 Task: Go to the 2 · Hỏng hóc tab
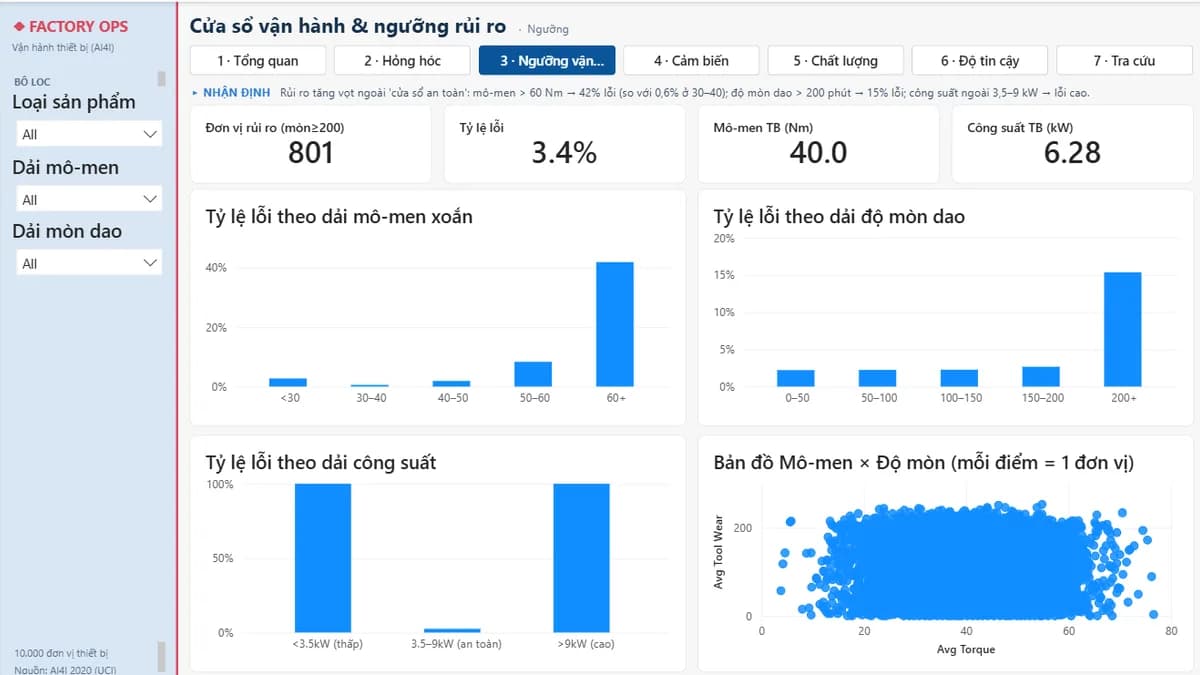tap(402, 61)
